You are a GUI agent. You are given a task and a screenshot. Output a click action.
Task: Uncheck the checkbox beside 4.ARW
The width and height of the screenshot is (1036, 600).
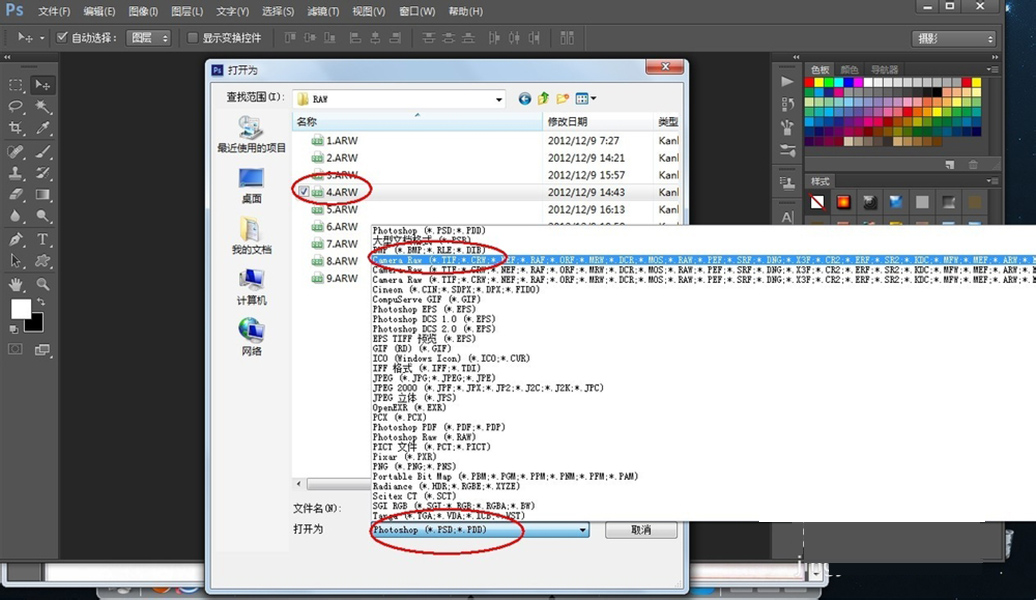[303, 192]
